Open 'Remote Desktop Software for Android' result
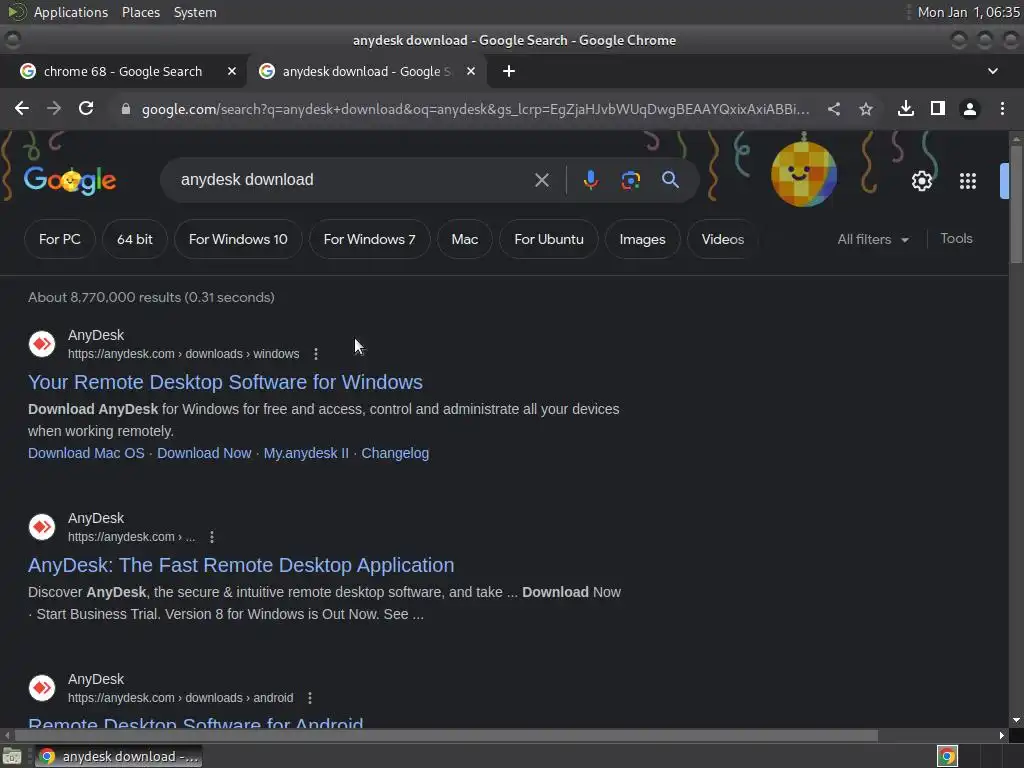1024x768 pixels. point(195,723)
